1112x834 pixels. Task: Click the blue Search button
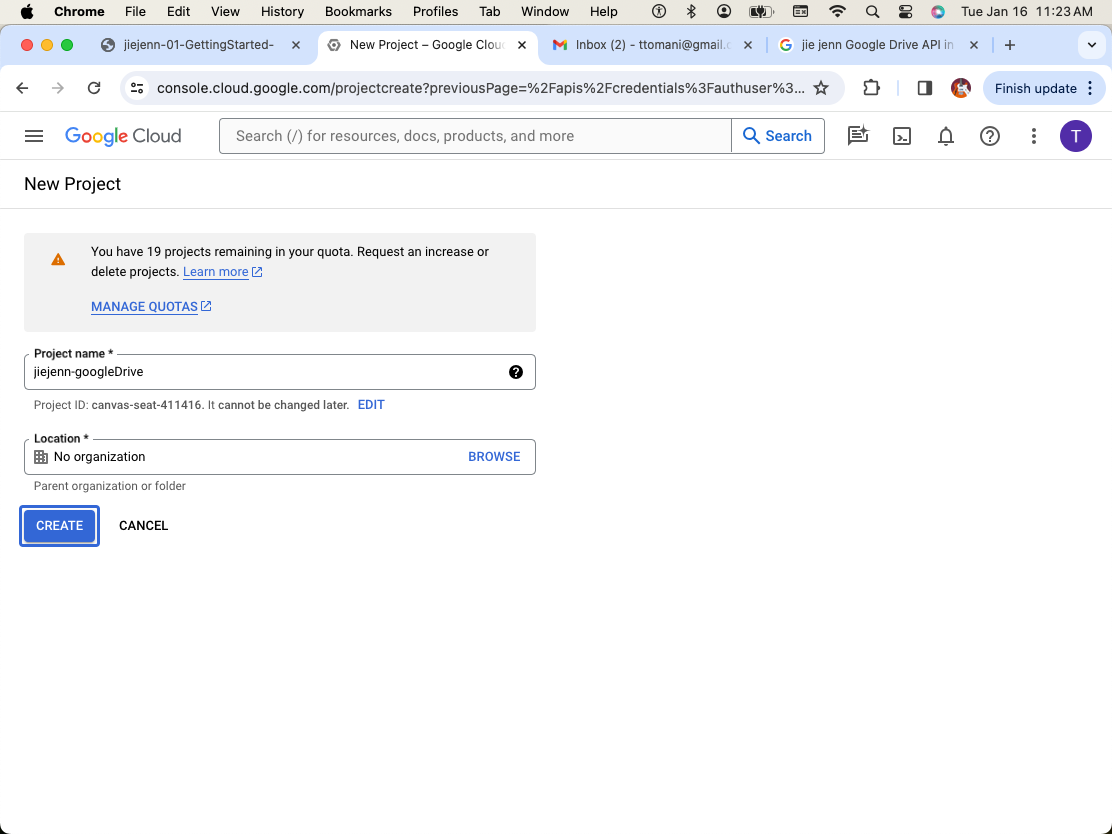point(778,136)
